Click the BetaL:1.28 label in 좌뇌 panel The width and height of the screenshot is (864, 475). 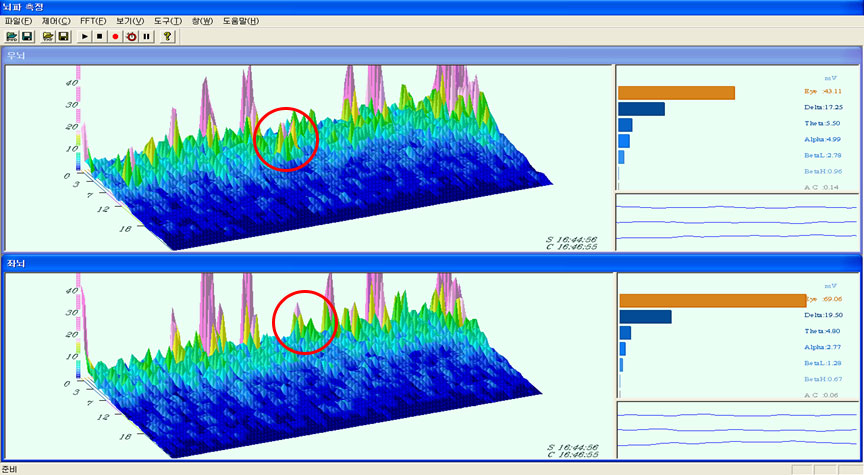click(823, 363)
